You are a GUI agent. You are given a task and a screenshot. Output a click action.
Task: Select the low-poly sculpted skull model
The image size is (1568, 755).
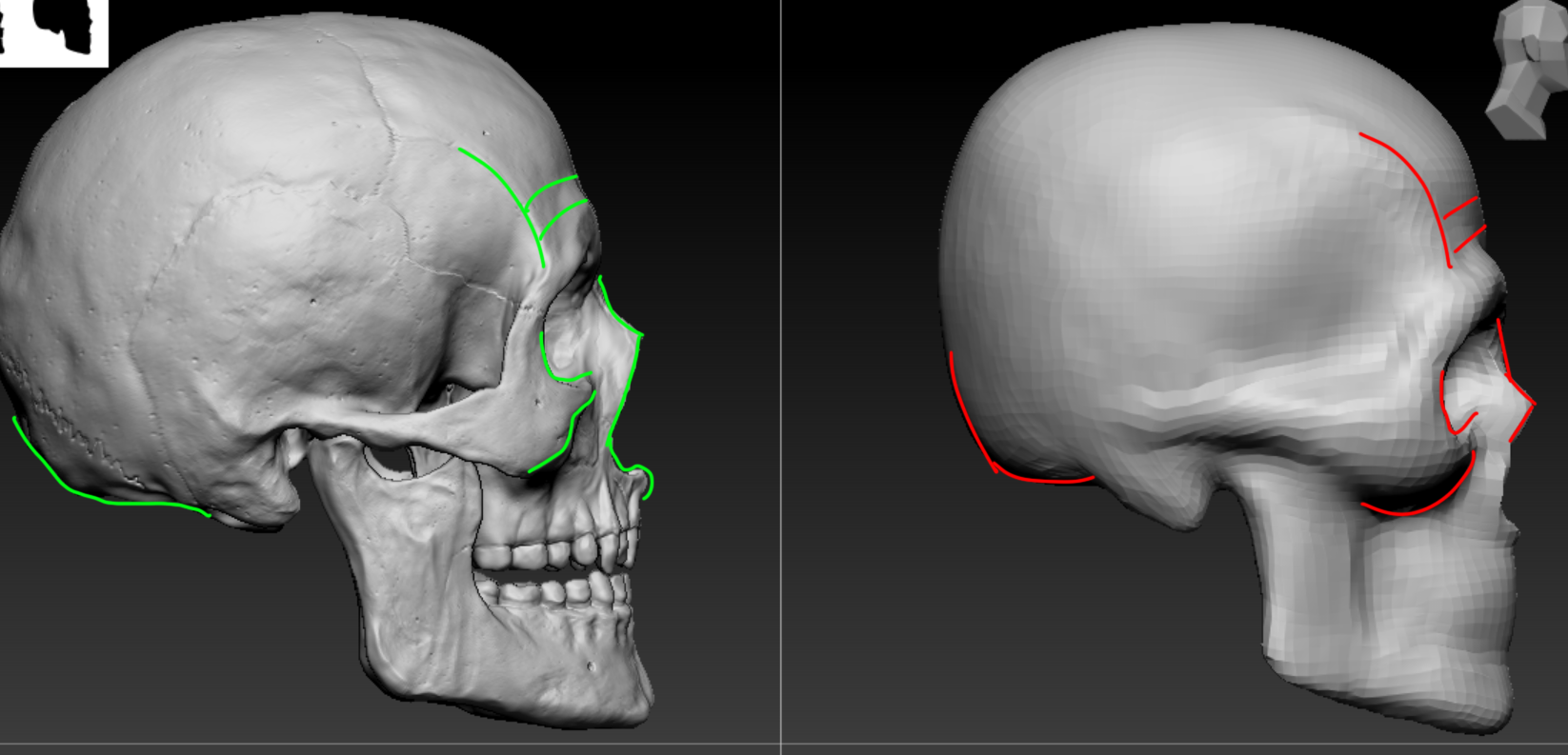[1236, 378]
